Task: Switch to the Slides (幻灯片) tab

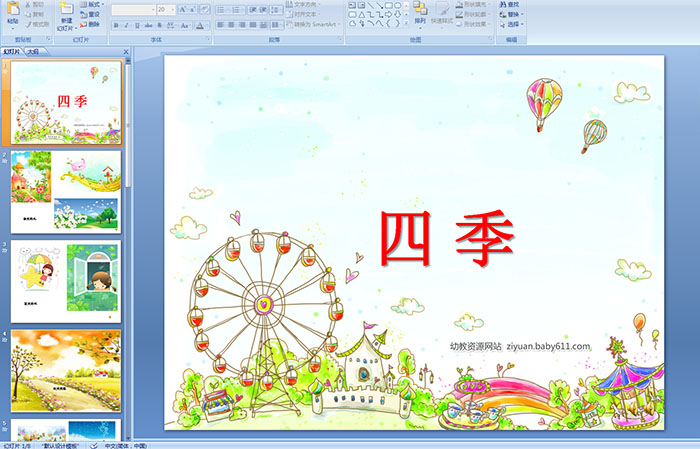Action: pyautogui.click(x=12, y=51)
